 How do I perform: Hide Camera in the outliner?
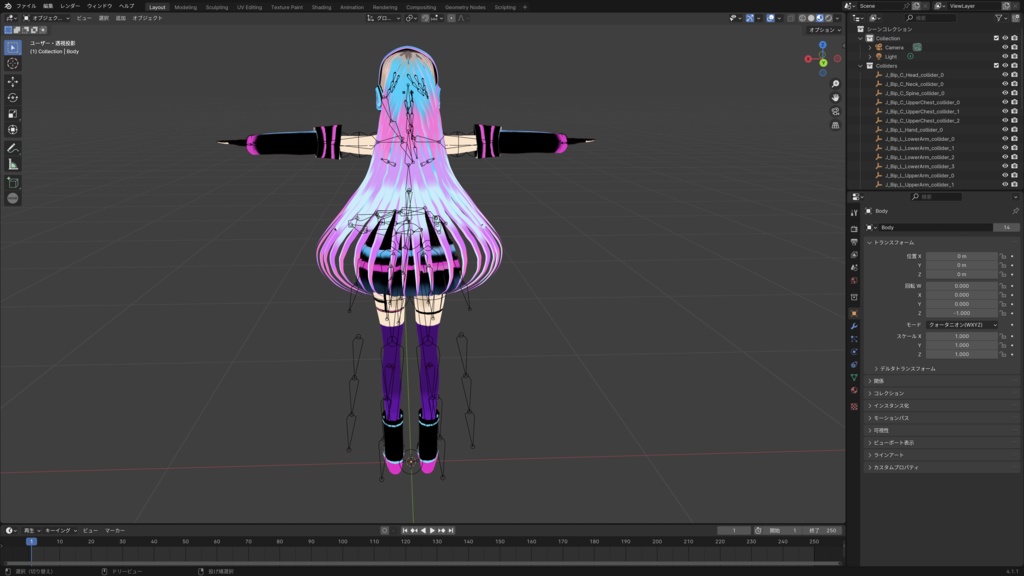click(1005, 48)
